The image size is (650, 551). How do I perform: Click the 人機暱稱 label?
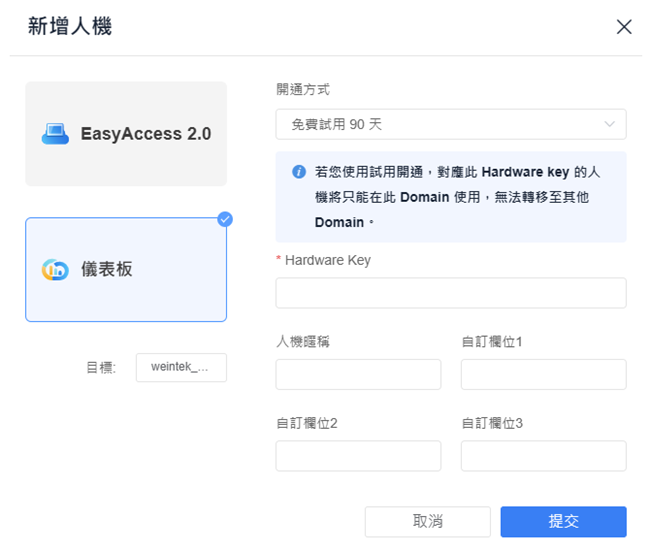303,342
